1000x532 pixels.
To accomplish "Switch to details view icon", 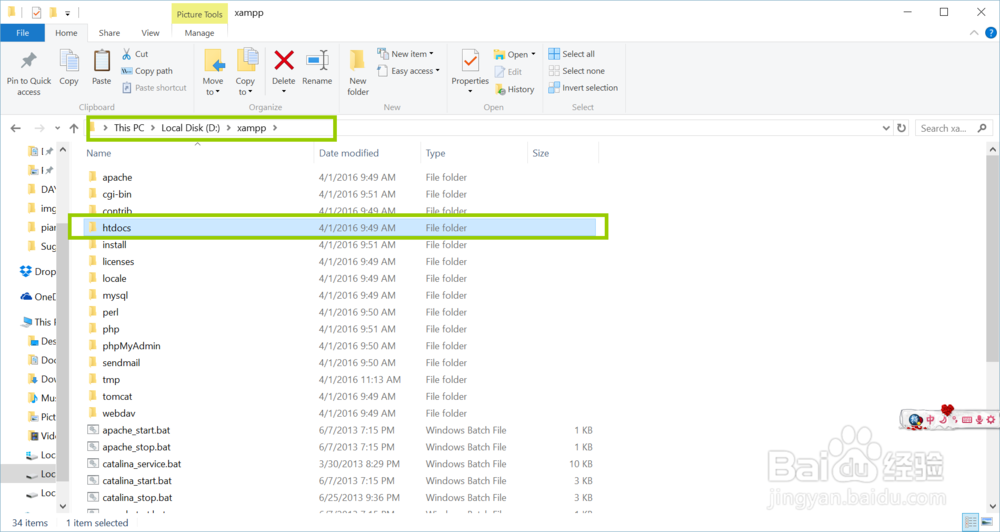I will tap(970, 522).
